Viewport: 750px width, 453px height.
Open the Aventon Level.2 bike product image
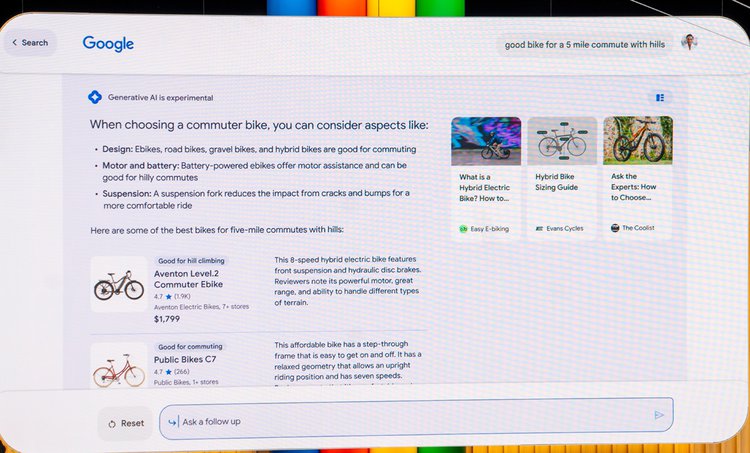tap(119, 285)
